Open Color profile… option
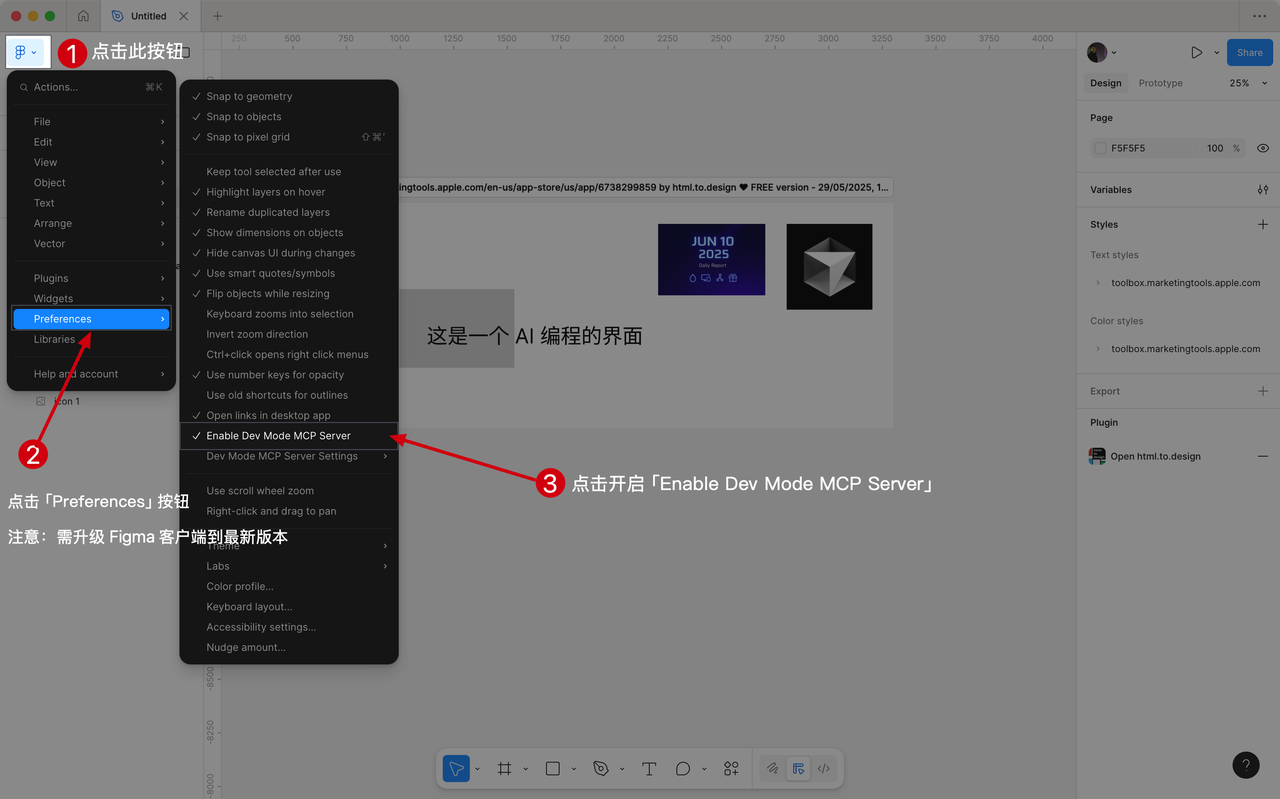Image resolution: width=1280 pixels, height=799 pixels. [x=289, y=587]
